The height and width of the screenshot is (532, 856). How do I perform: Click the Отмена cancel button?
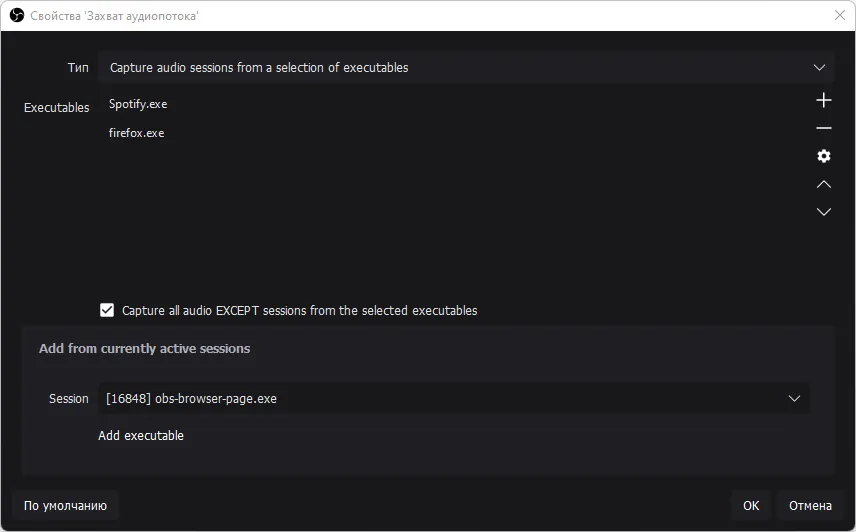click(810, 506)
